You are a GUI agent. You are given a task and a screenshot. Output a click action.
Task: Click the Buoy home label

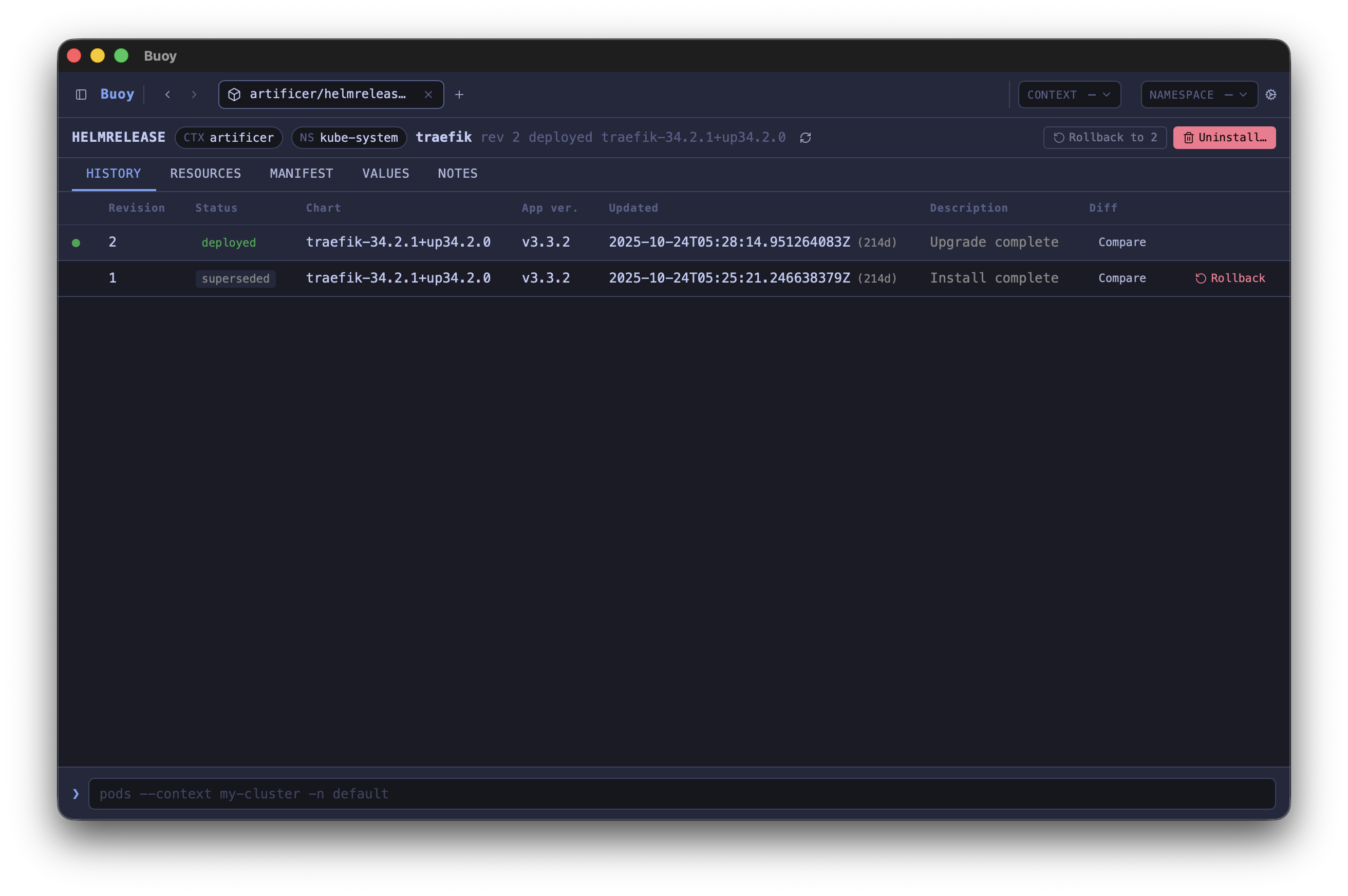click(x=117, y=94)
